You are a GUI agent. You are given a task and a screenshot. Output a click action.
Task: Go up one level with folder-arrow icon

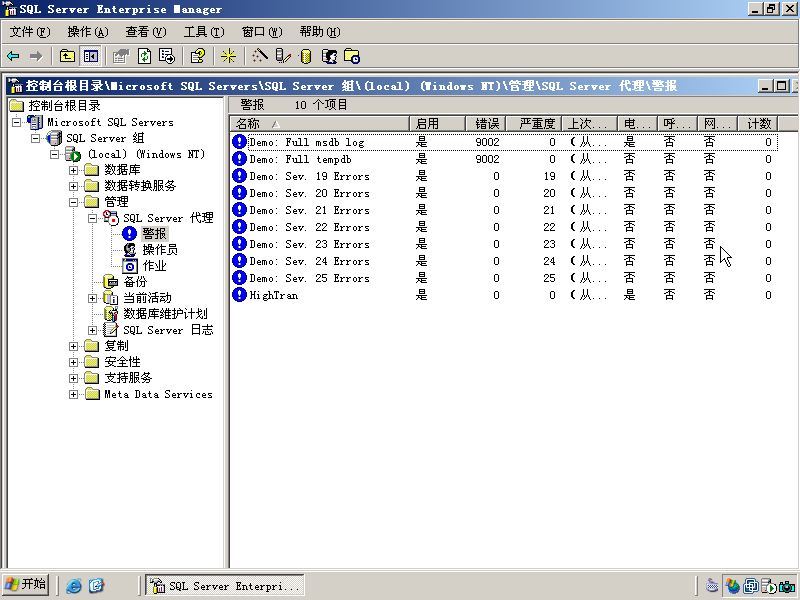click(x=67, y=56)
